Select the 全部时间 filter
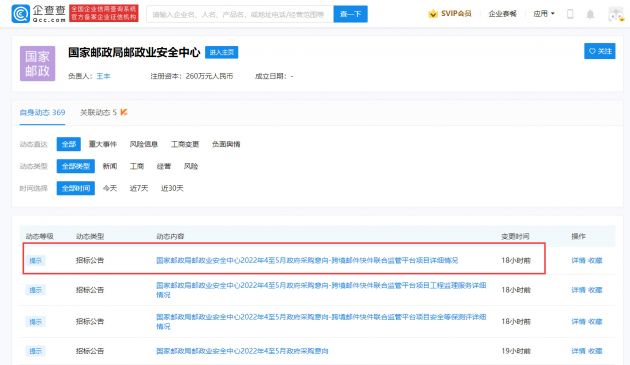 pyautogui.click(x=76, y=188)
